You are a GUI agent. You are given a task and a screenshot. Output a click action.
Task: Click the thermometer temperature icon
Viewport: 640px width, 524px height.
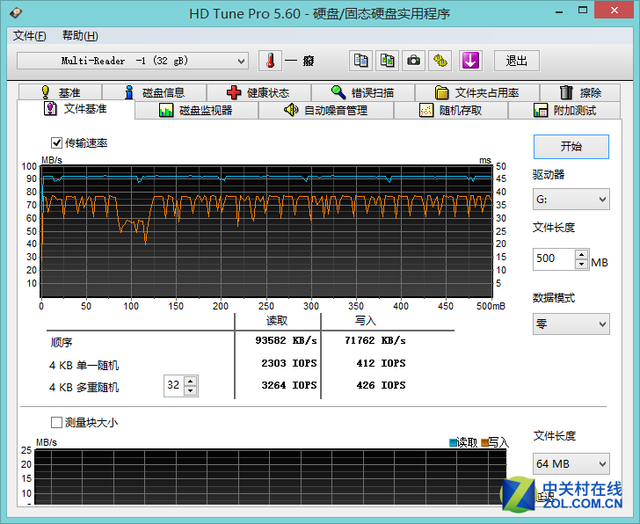[x=270, y=61]
